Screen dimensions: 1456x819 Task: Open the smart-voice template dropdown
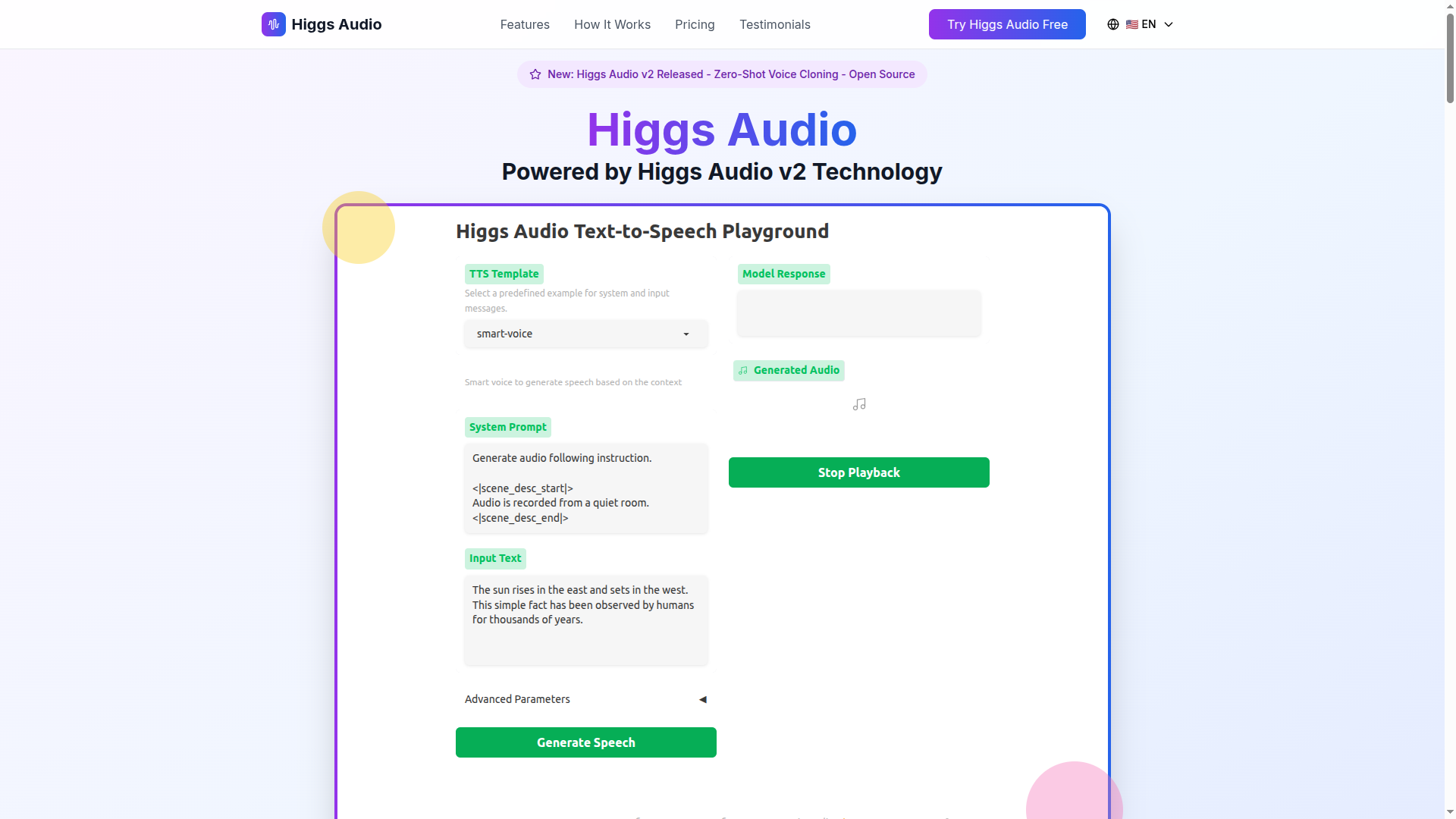585,334
